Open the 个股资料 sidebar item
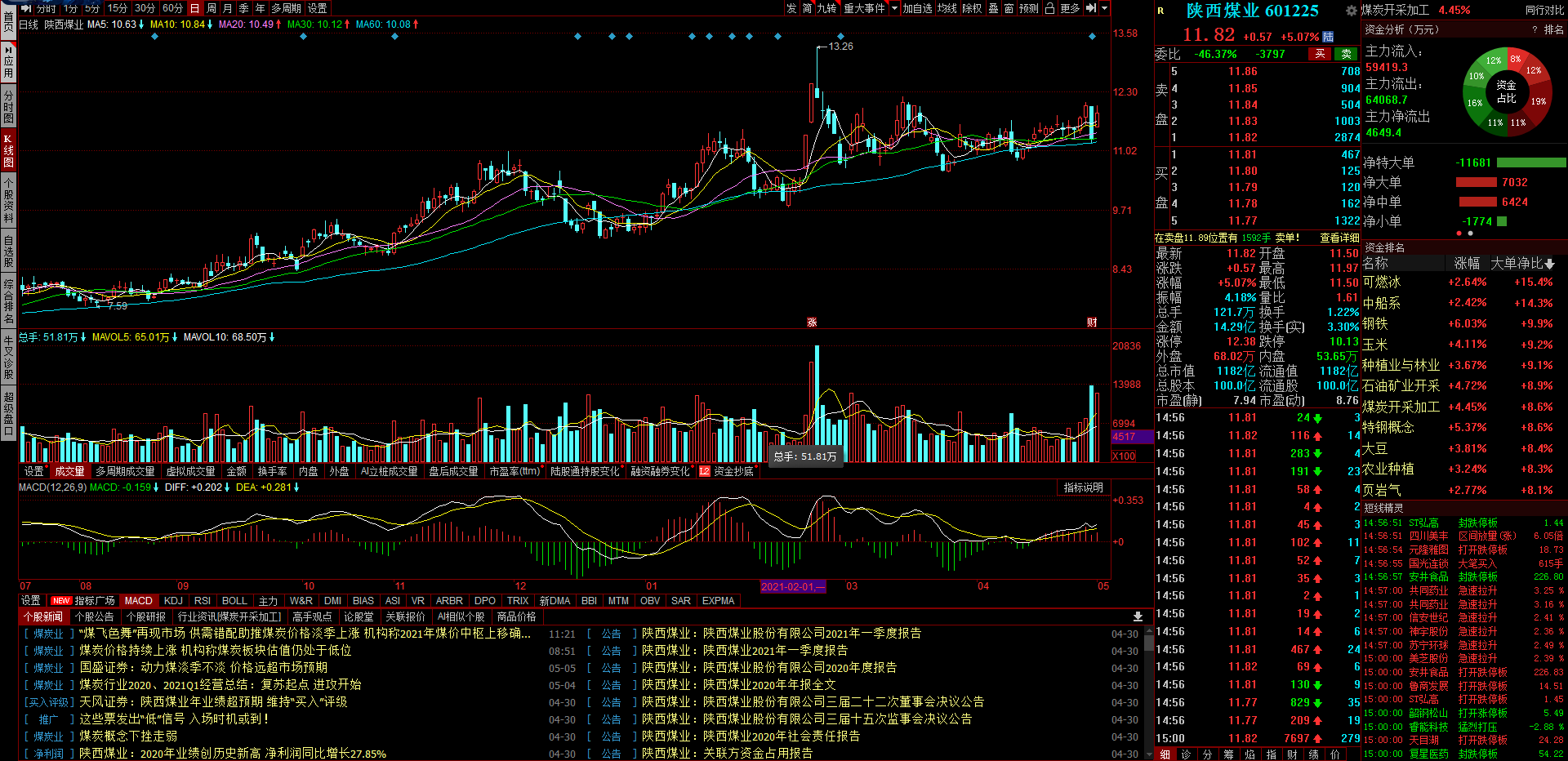Image resolution: width=1568 pixels, height=761 pixels. (8, 200)
